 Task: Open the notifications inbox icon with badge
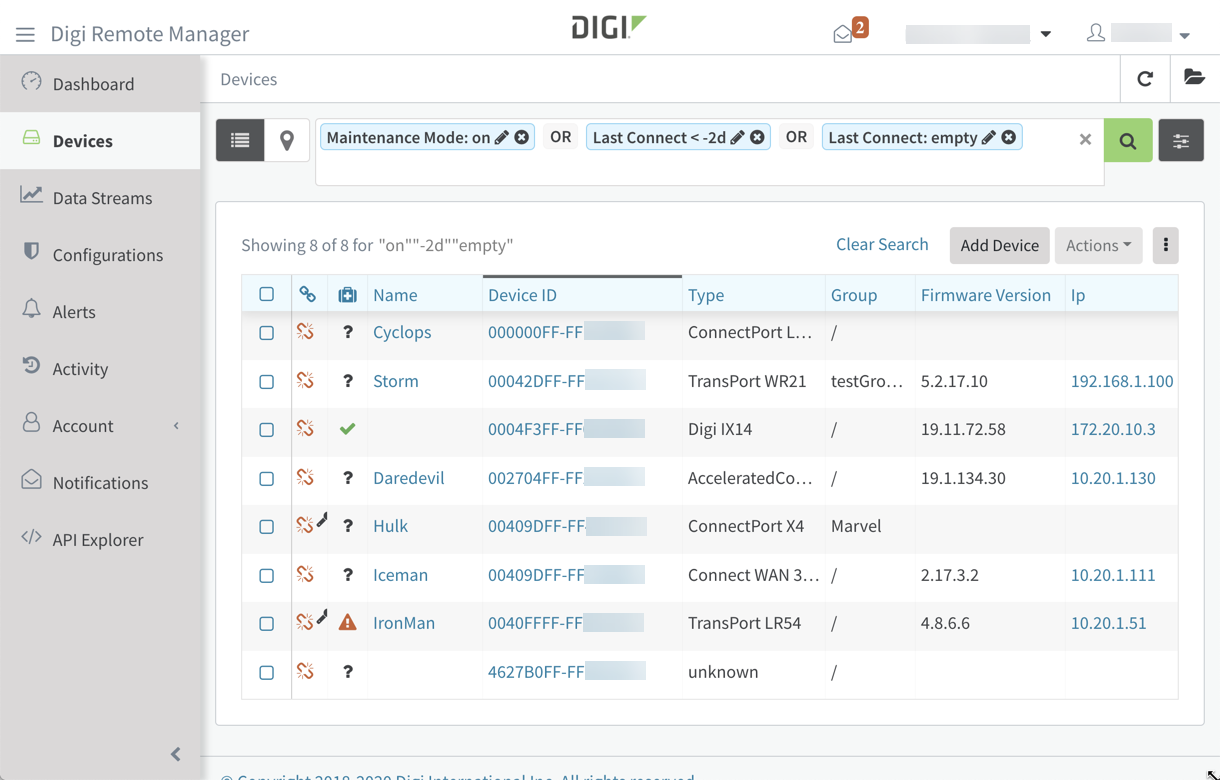(x=849, y=31)
